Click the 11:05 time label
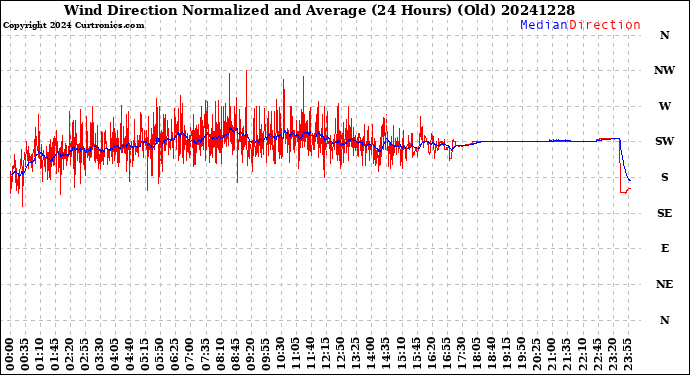The width and height of the screenshot is (690, 375). (x=295, y=354)
